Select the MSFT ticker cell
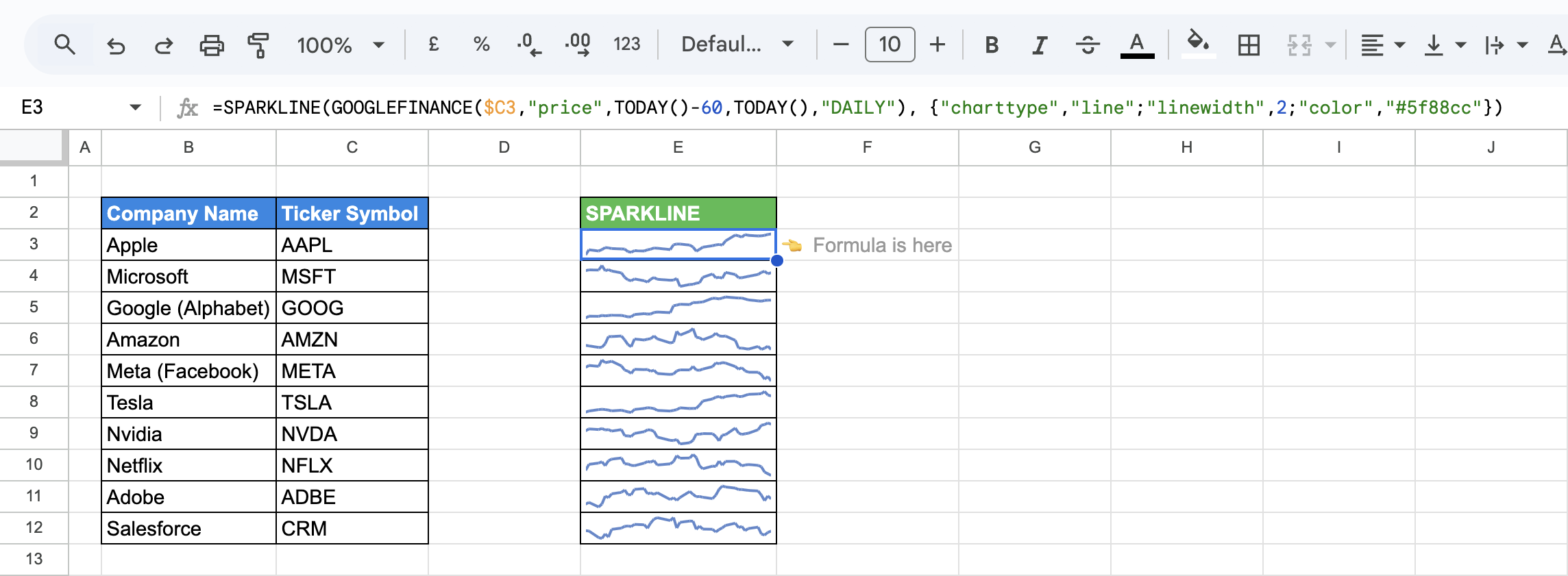This screenshot has width=1568, height=576. tap(352, 276)
